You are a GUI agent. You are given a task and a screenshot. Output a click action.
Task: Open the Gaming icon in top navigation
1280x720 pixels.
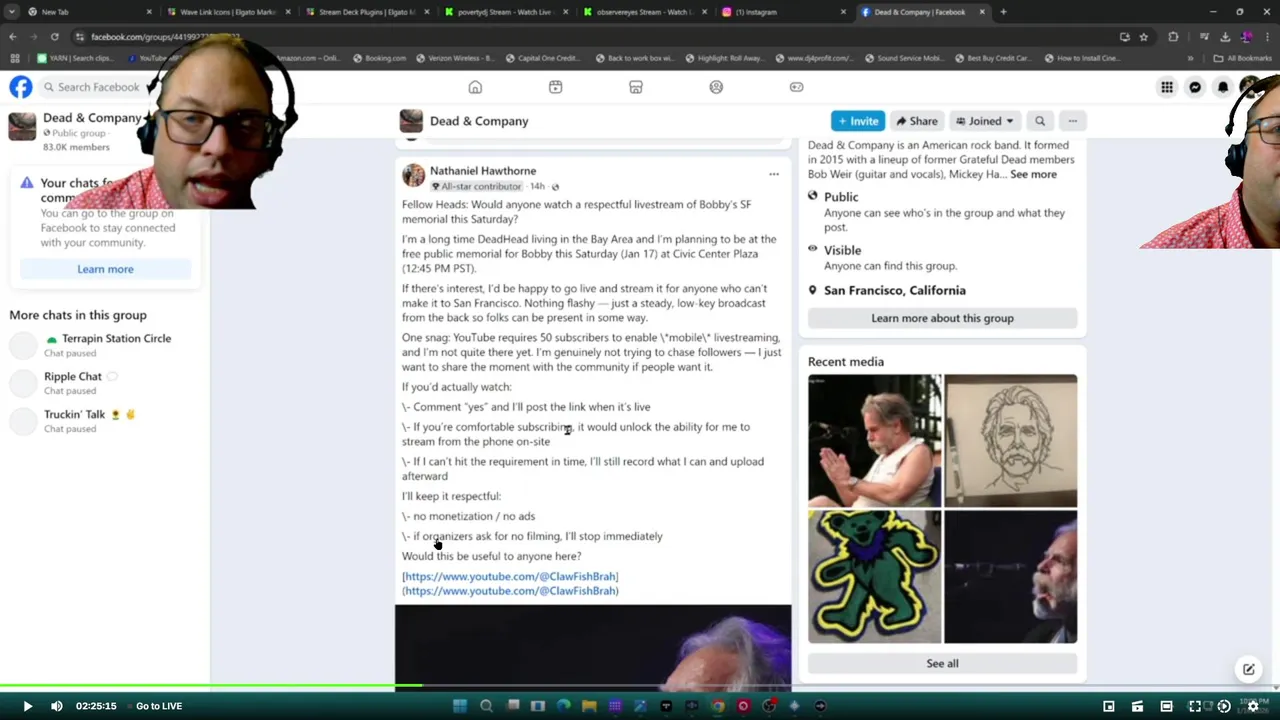pos(796,87)
